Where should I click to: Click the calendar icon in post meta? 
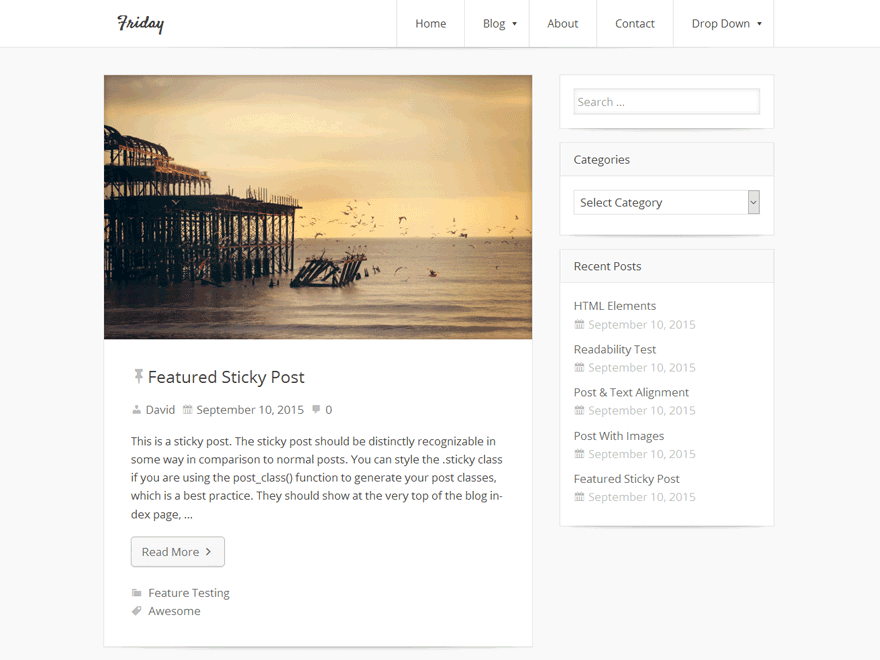tap(187, 410)
